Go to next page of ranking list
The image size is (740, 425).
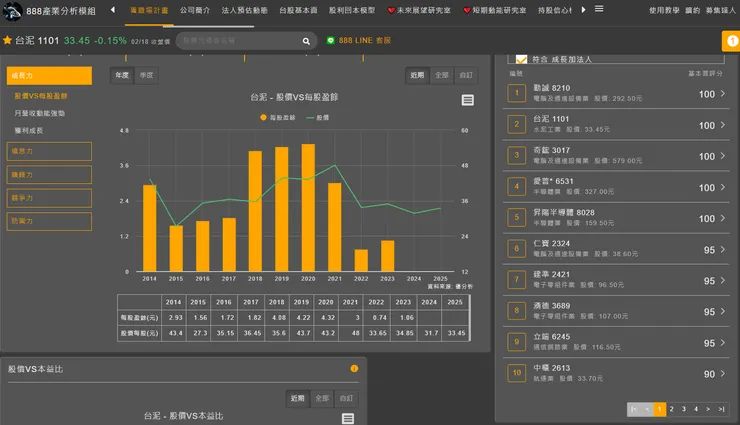[x=708, y=409]
